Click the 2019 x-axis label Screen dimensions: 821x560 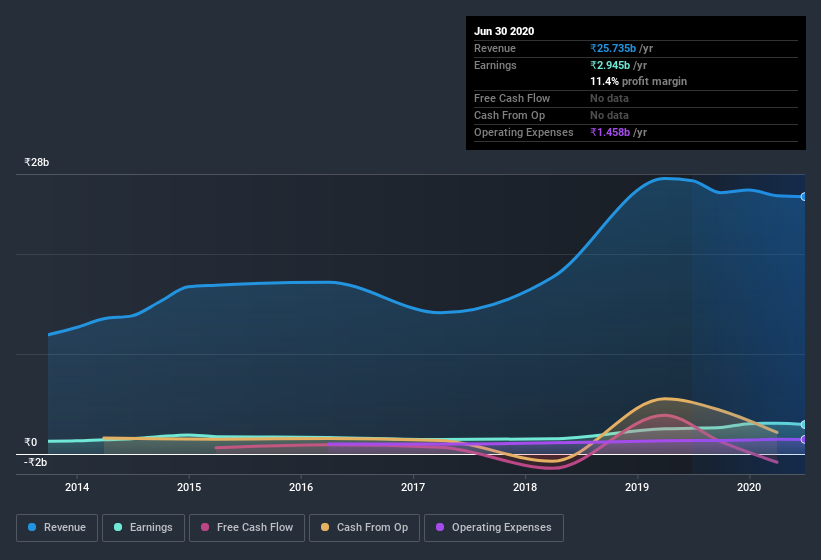click(637, 487)
